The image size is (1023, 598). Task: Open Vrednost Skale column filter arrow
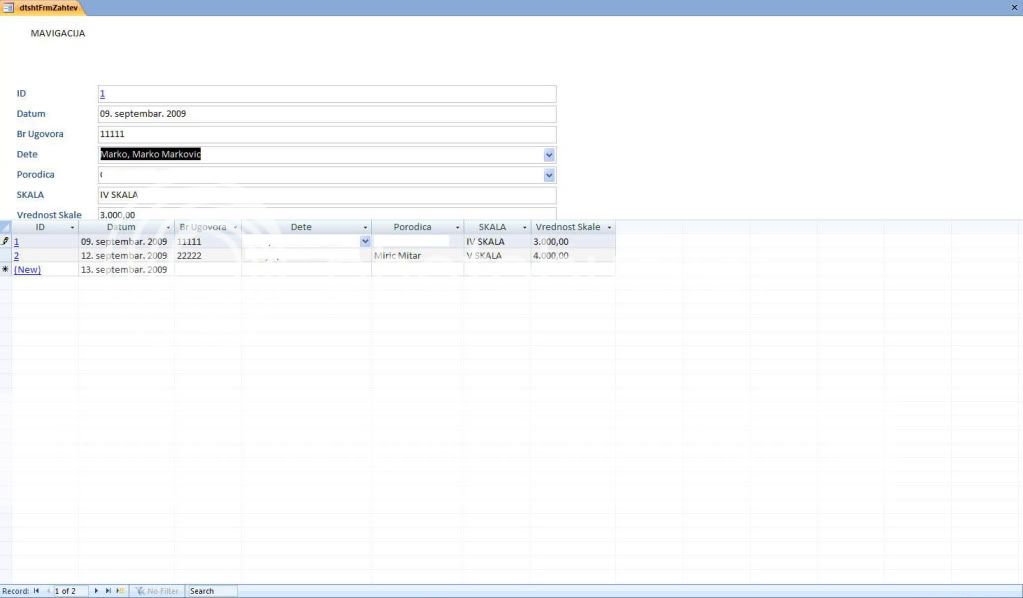609,228
